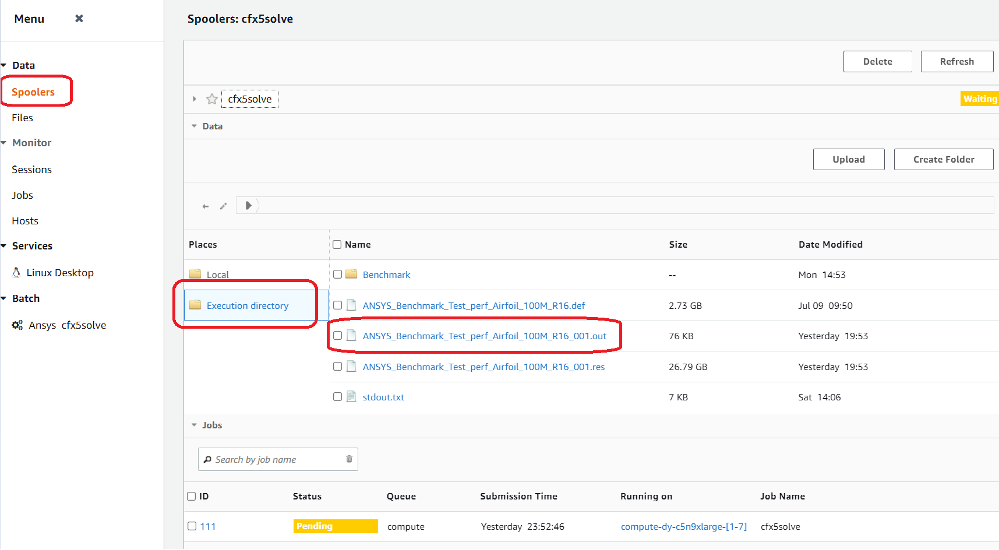Check the R16.def file checkbox
Viewport: 999px width, 550px height.
(337, 305)
